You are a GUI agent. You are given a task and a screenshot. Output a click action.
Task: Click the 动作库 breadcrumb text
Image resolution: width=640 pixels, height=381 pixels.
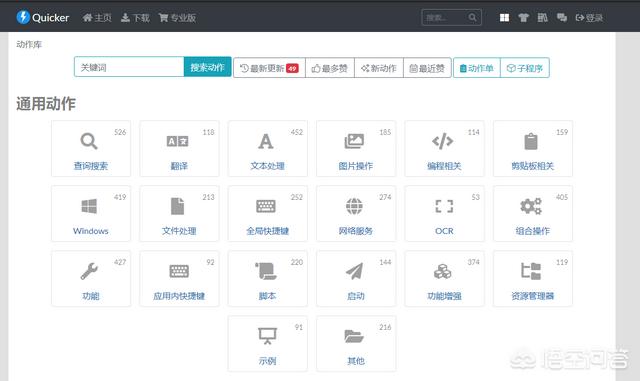[x=29, y=44]
